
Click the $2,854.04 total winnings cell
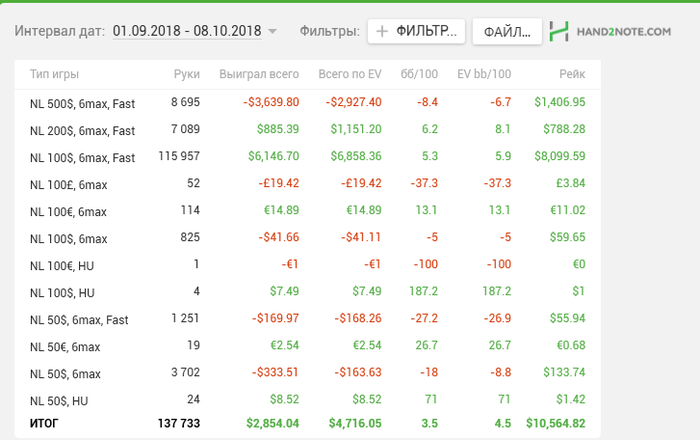[273, 423]
